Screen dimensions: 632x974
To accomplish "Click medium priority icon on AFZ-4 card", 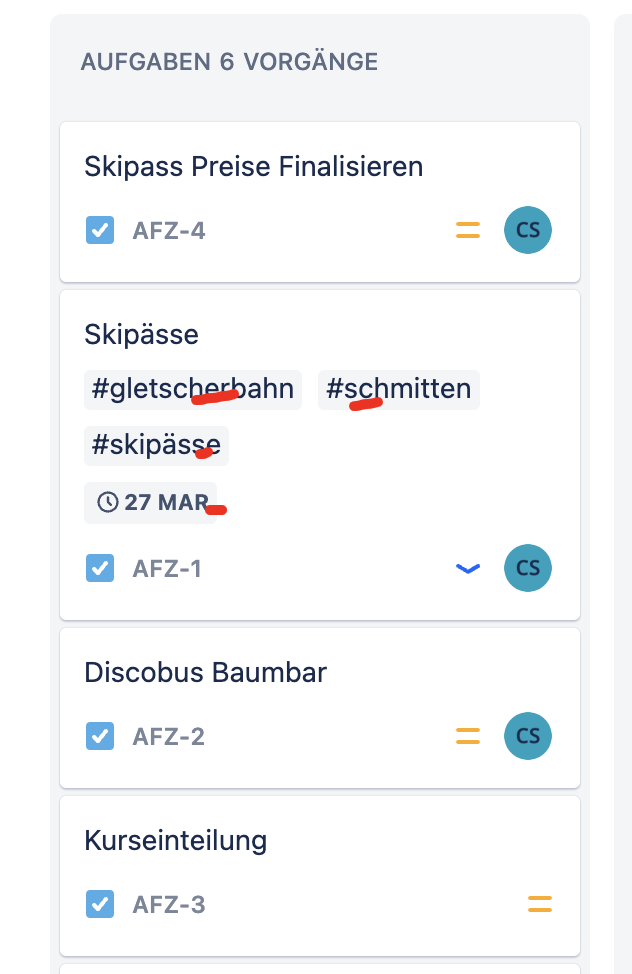I will click(x=468, y=230).
